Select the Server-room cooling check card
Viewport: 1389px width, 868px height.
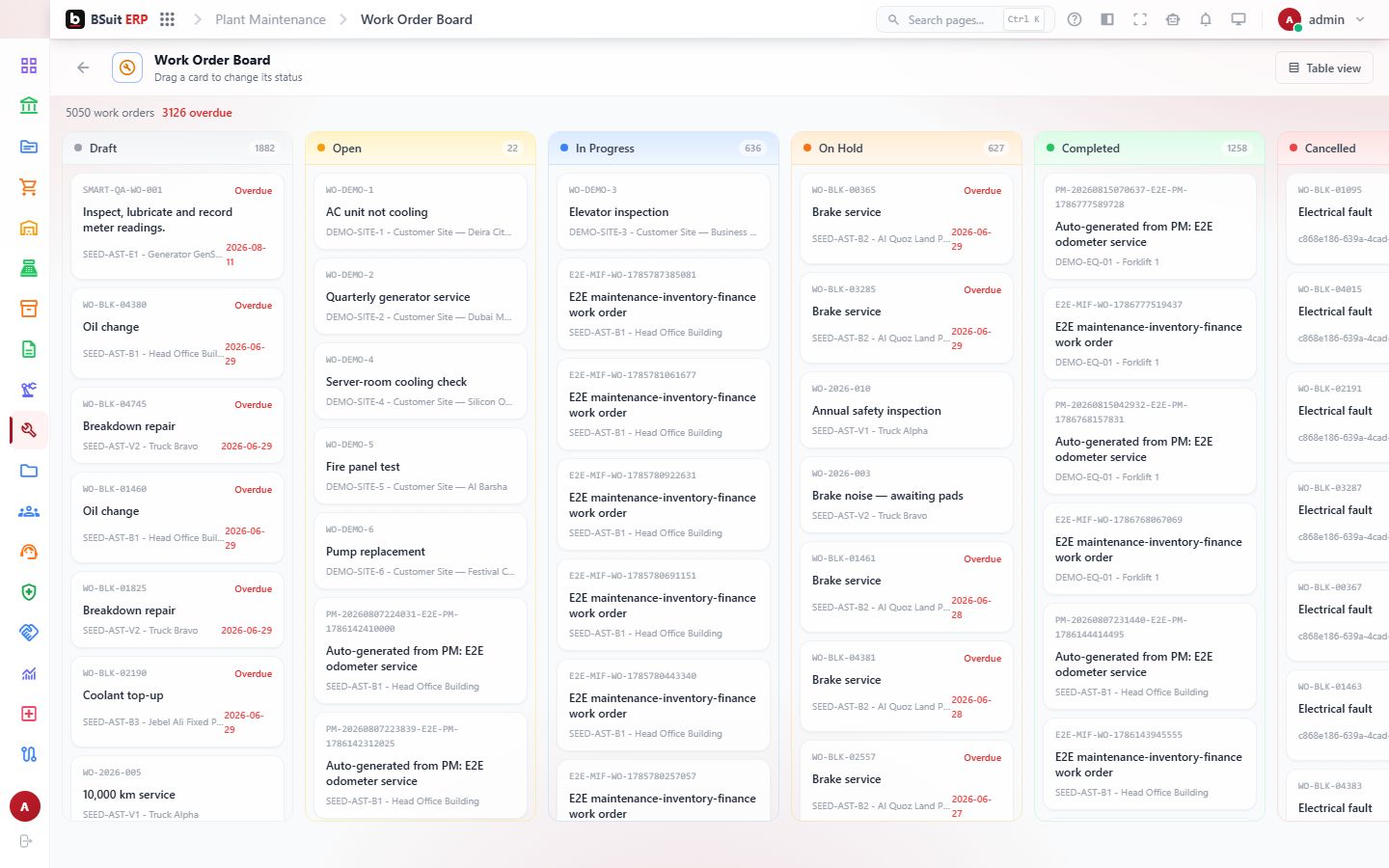coord(421,381)
